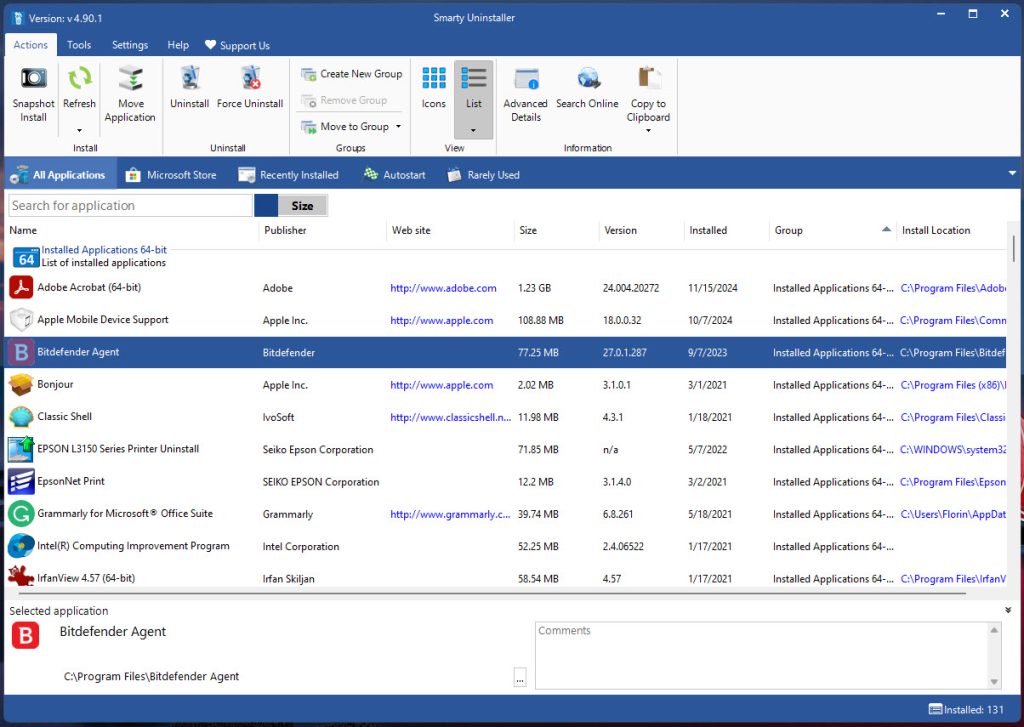
Task: Click the Bitdefender Agent row icon
Action: tap(21, 352)
